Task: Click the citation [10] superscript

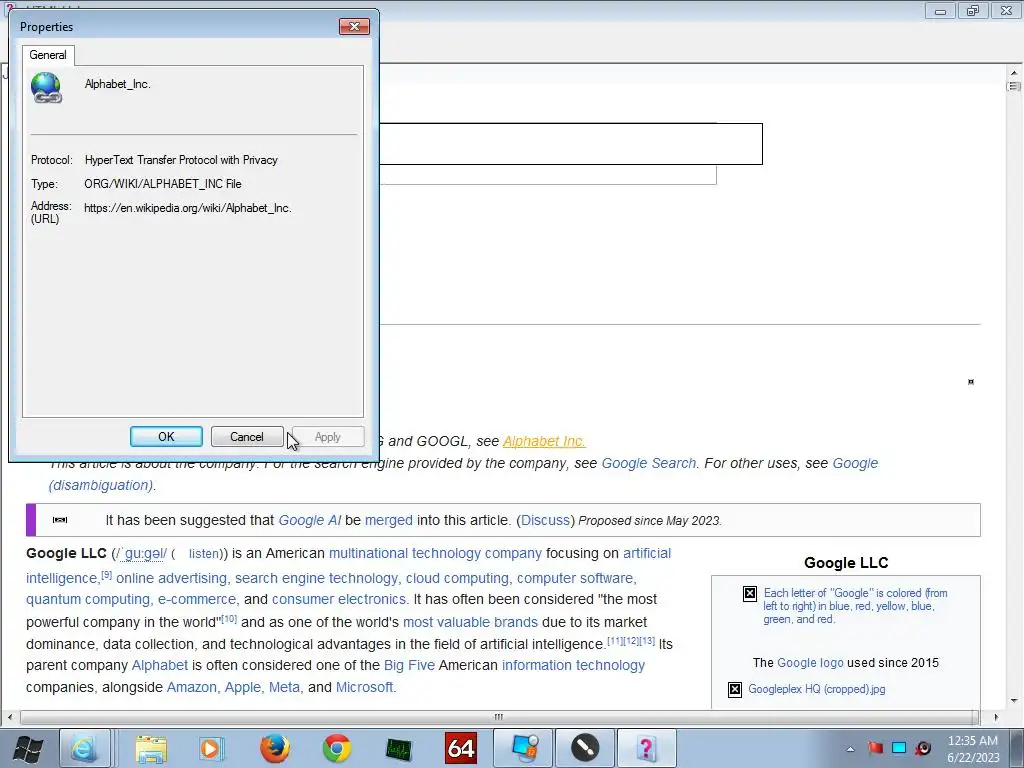Action: [229, 618]
